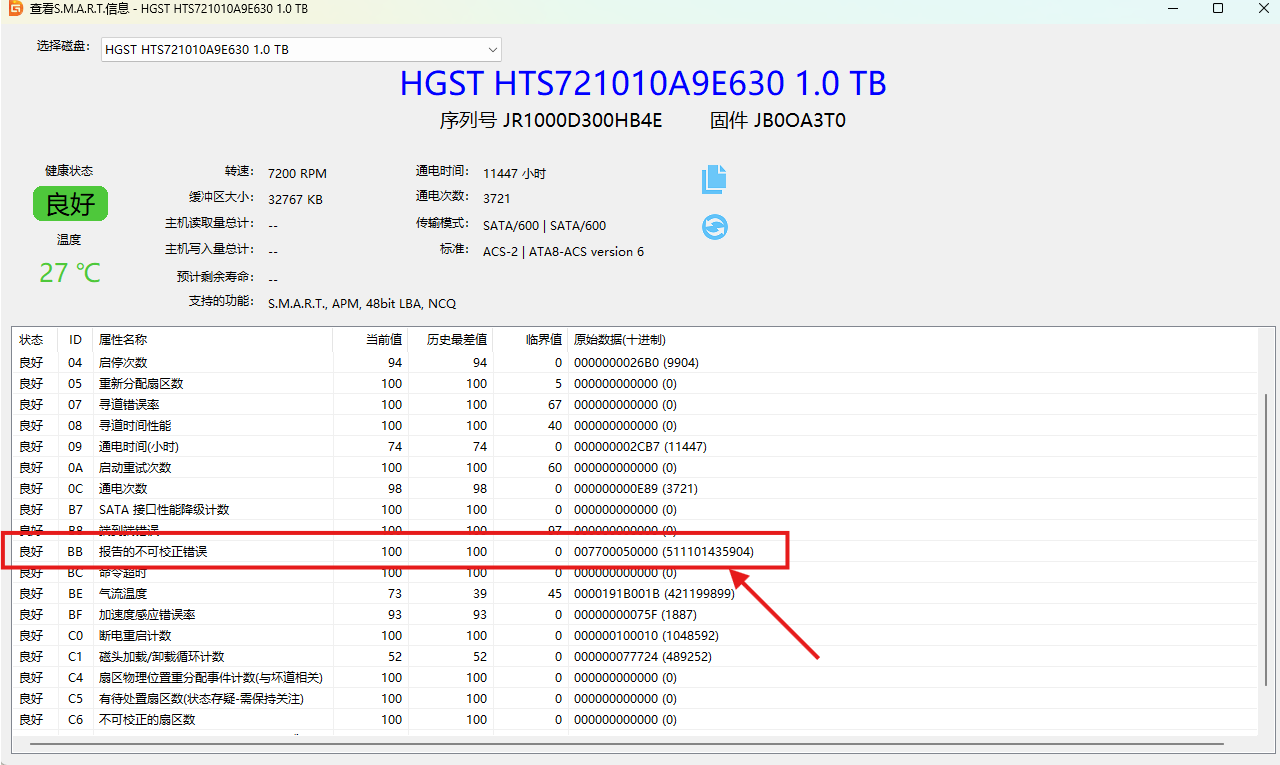
Task: Click the ID column header
Action: click(x=75, y=340)
